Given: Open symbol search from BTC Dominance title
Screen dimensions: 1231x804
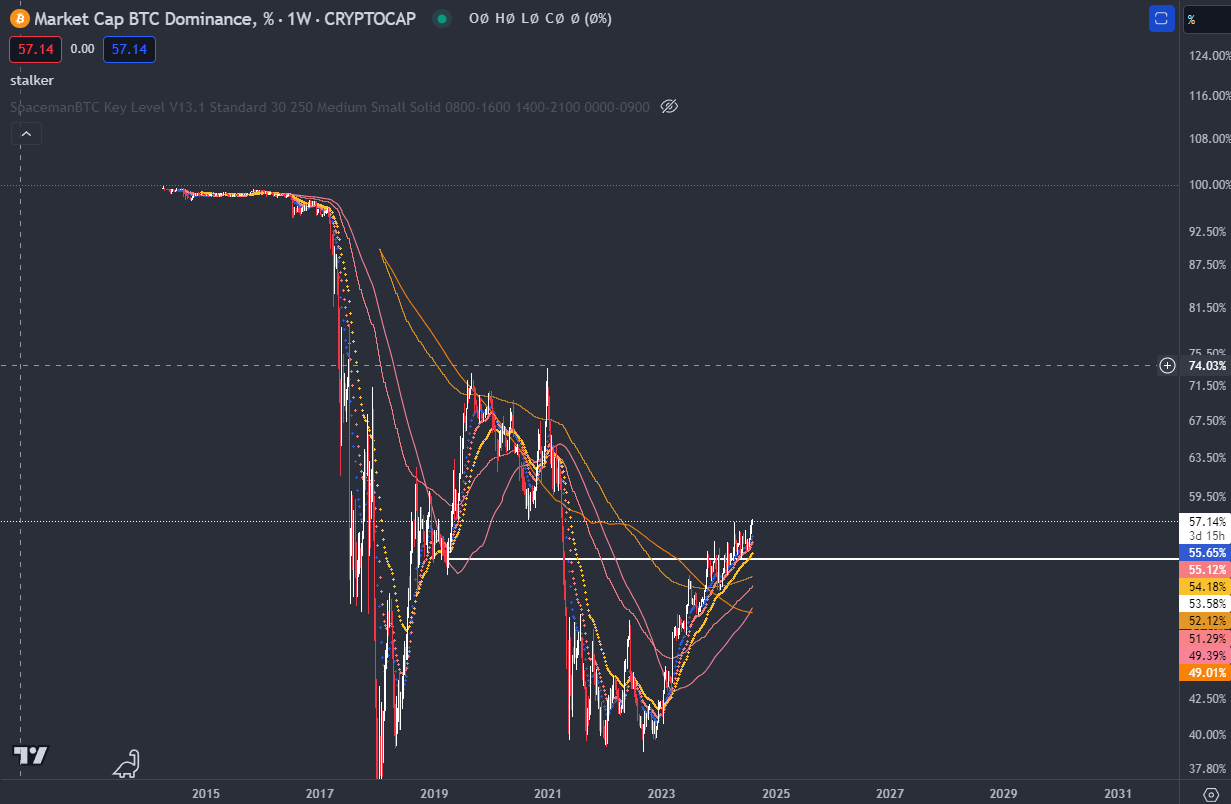Looking at the screenshot, I should coord(225,18).
